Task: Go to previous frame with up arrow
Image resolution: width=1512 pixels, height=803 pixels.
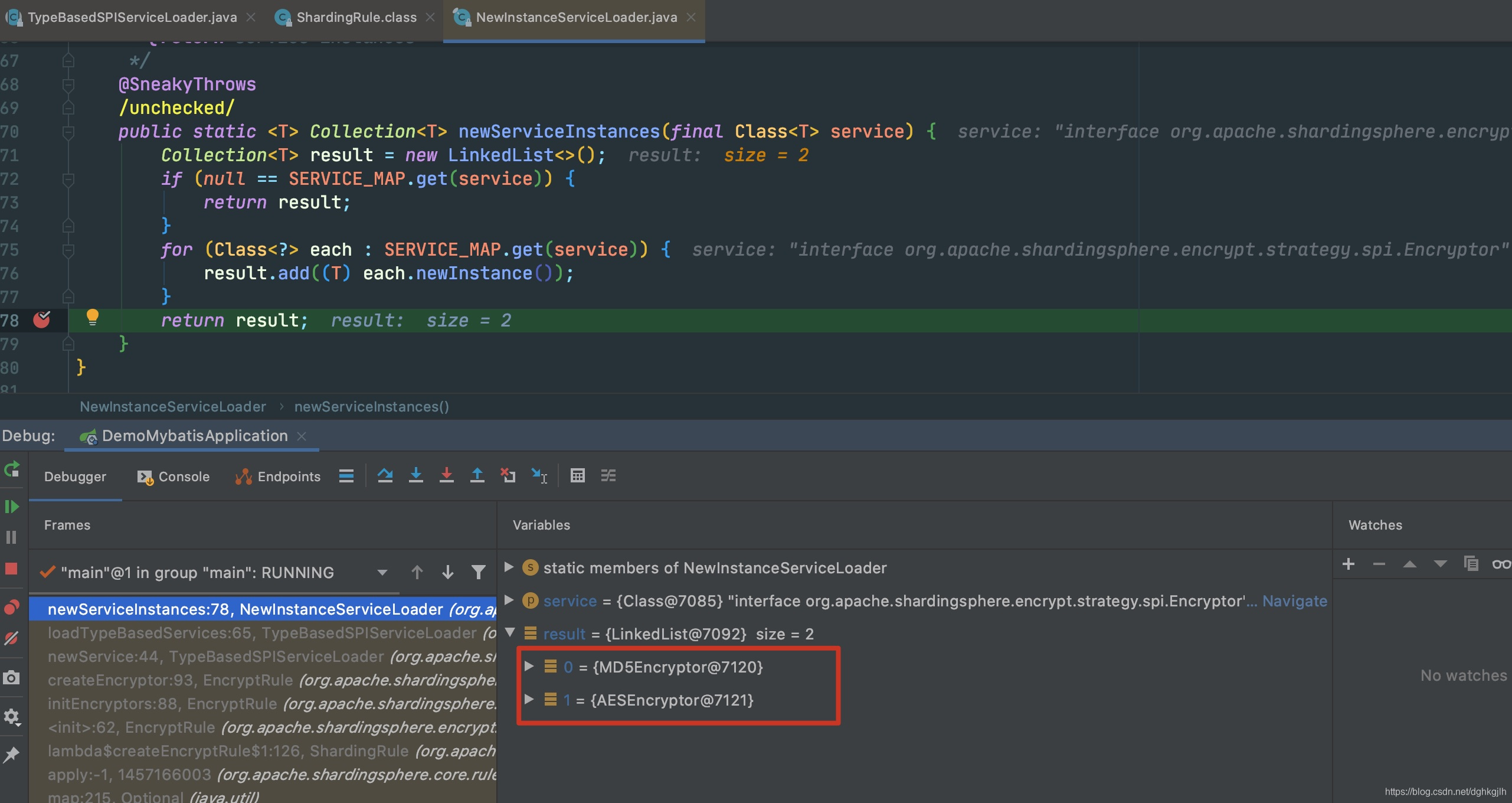Action: pos(417,572)
